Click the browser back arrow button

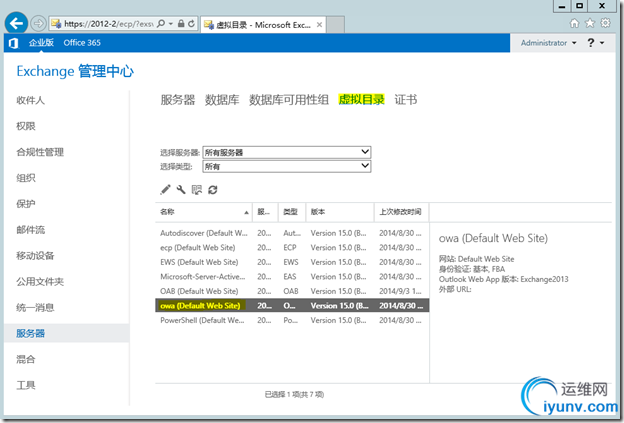[16, 23]
